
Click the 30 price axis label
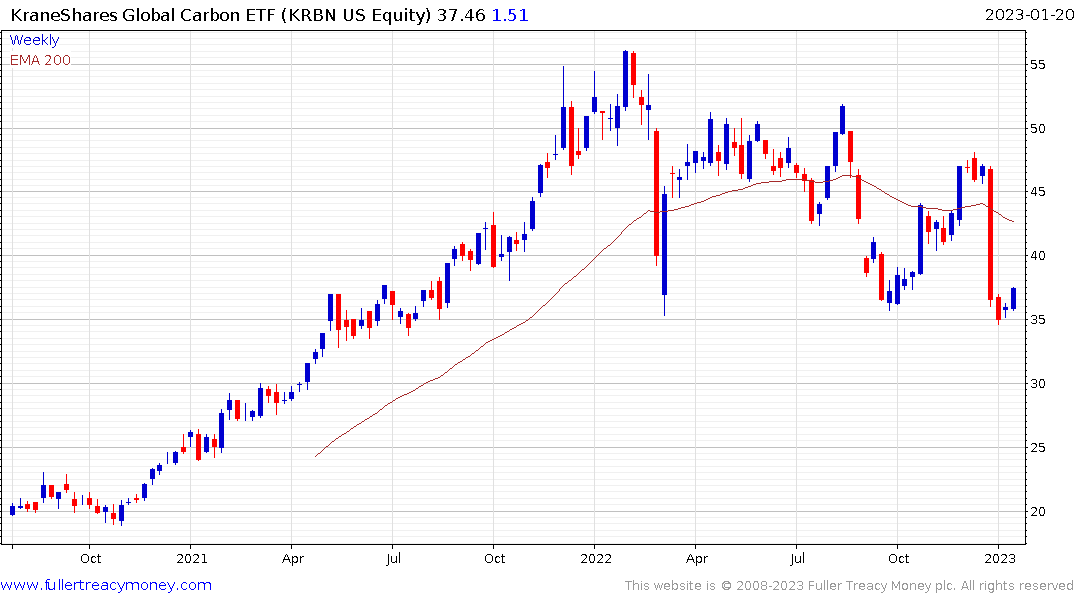point(1037,383)
